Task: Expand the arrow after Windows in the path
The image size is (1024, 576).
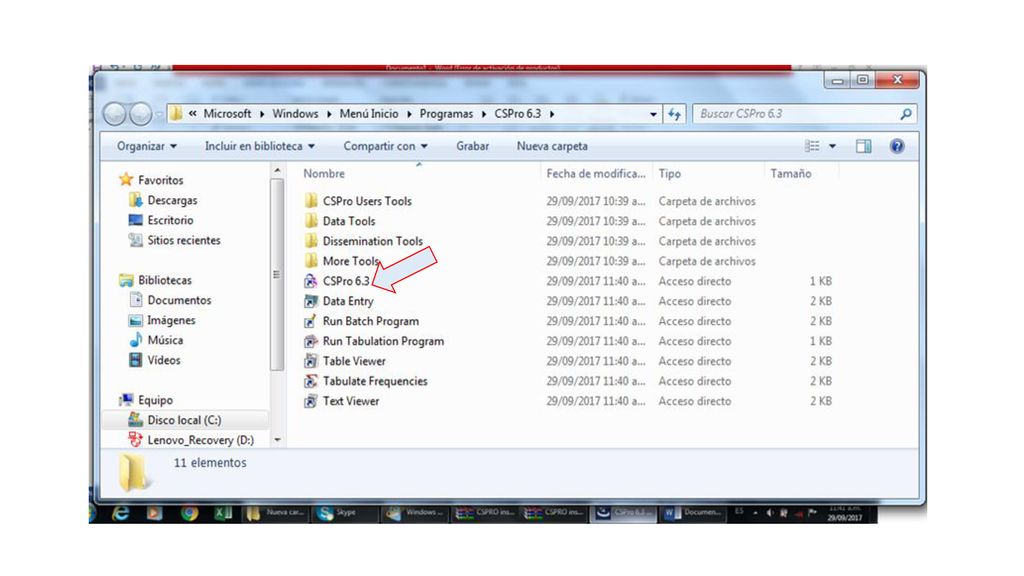Action: click(x=329, y=114)
